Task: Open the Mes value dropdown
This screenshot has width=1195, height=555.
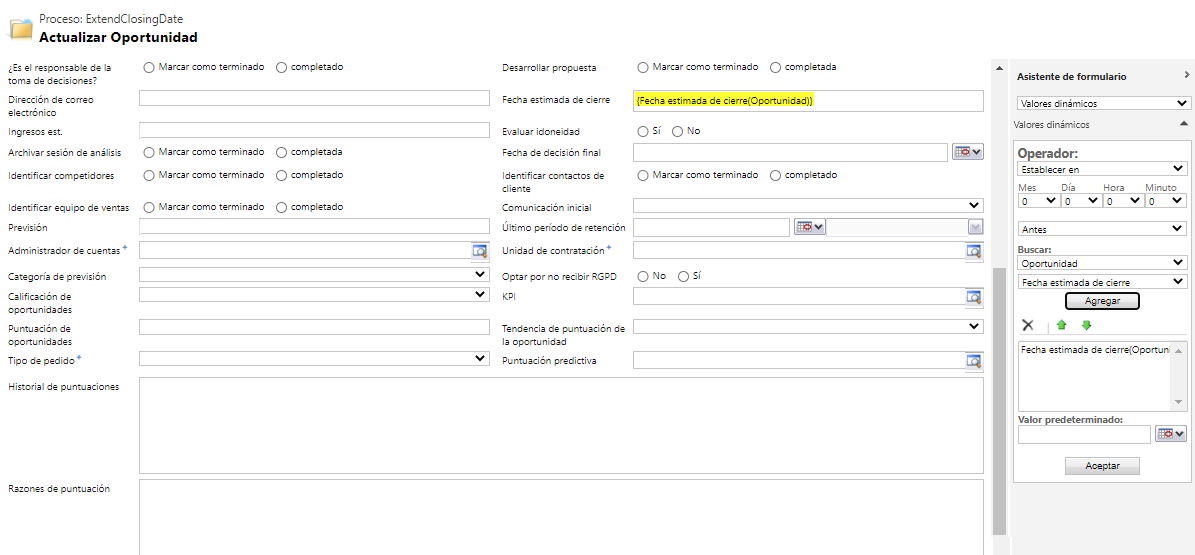Action: click(x=1038, y=201)
